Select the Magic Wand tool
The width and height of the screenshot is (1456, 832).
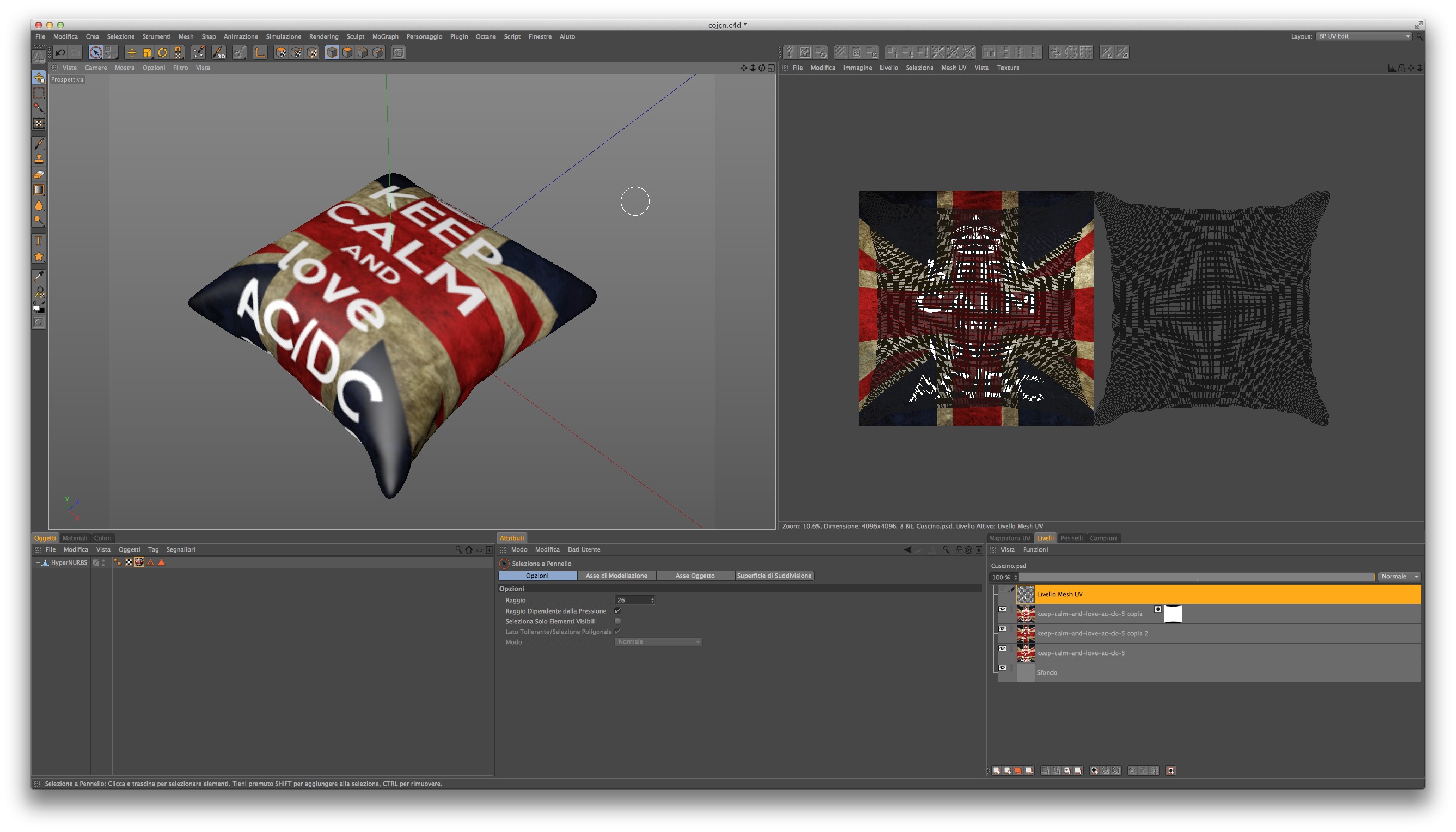[39, 107]
